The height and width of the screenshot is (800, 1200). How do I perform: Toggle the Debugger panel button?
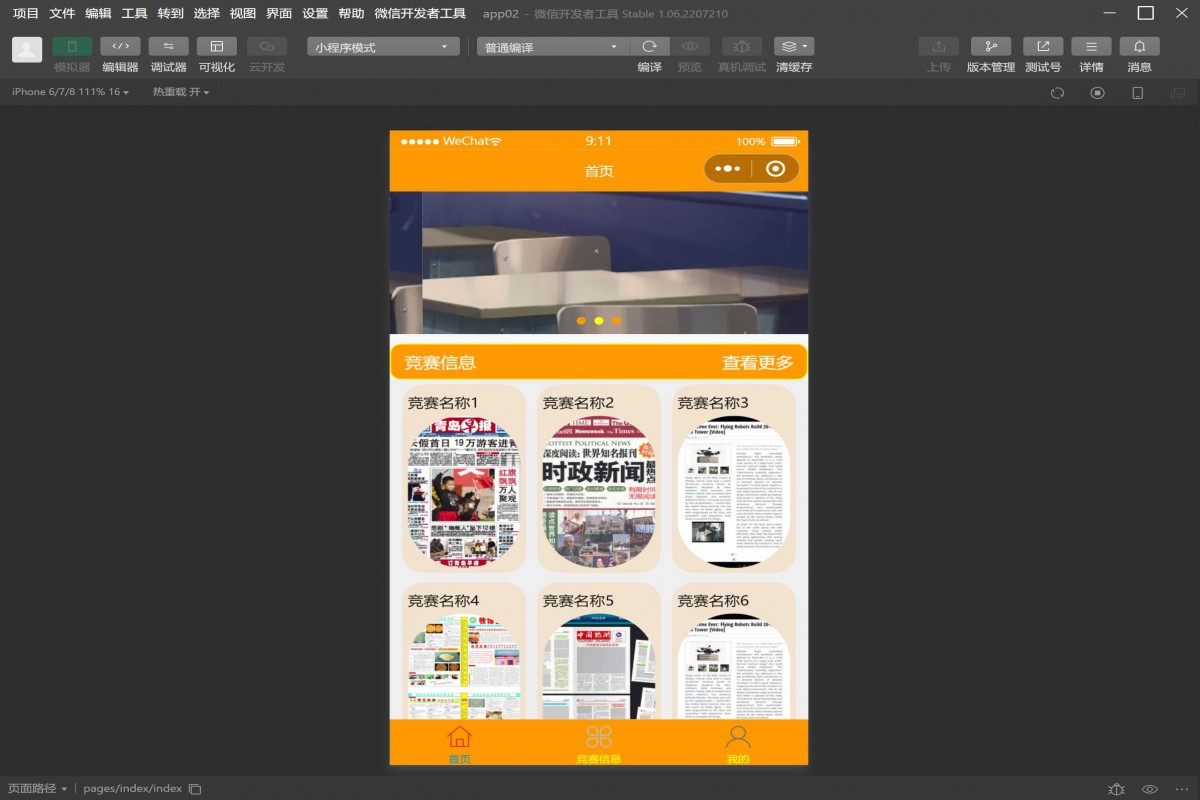(168, 47)
